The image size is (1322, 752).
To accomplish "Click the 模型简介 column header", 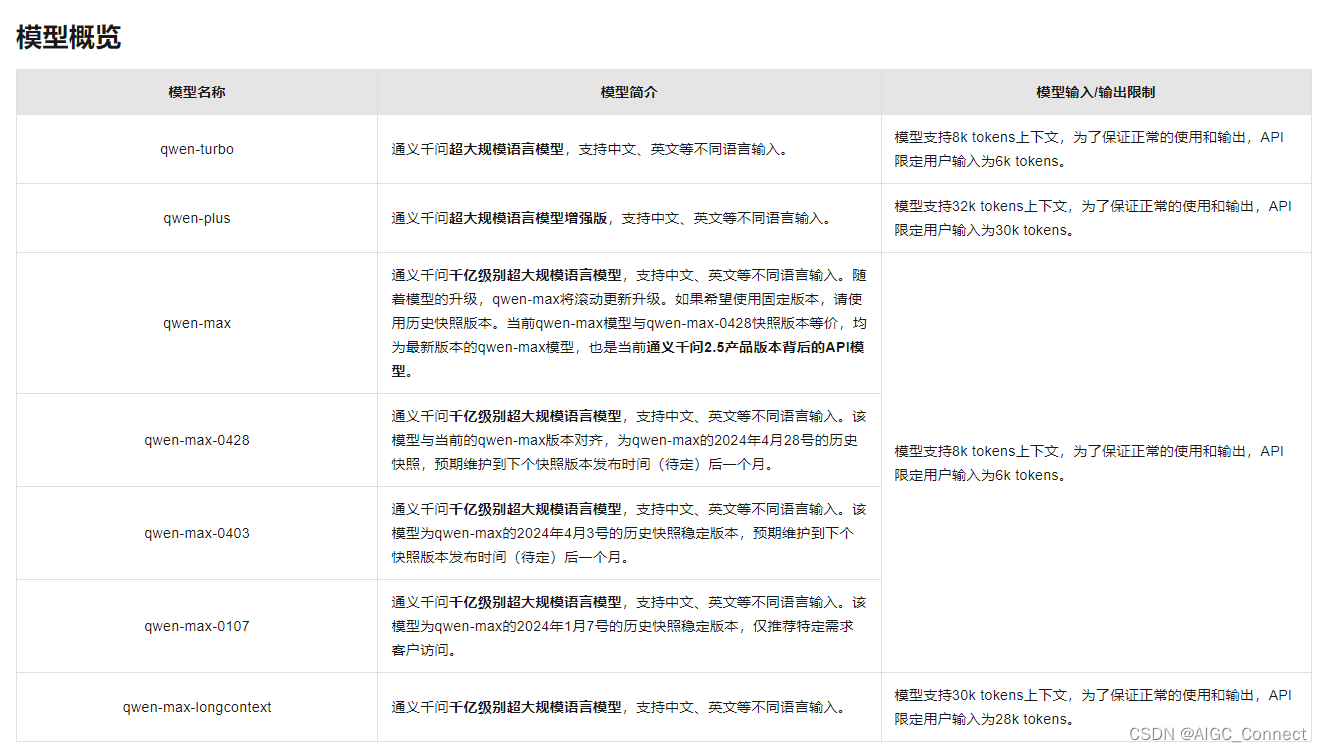I will [x=629, y=92].
